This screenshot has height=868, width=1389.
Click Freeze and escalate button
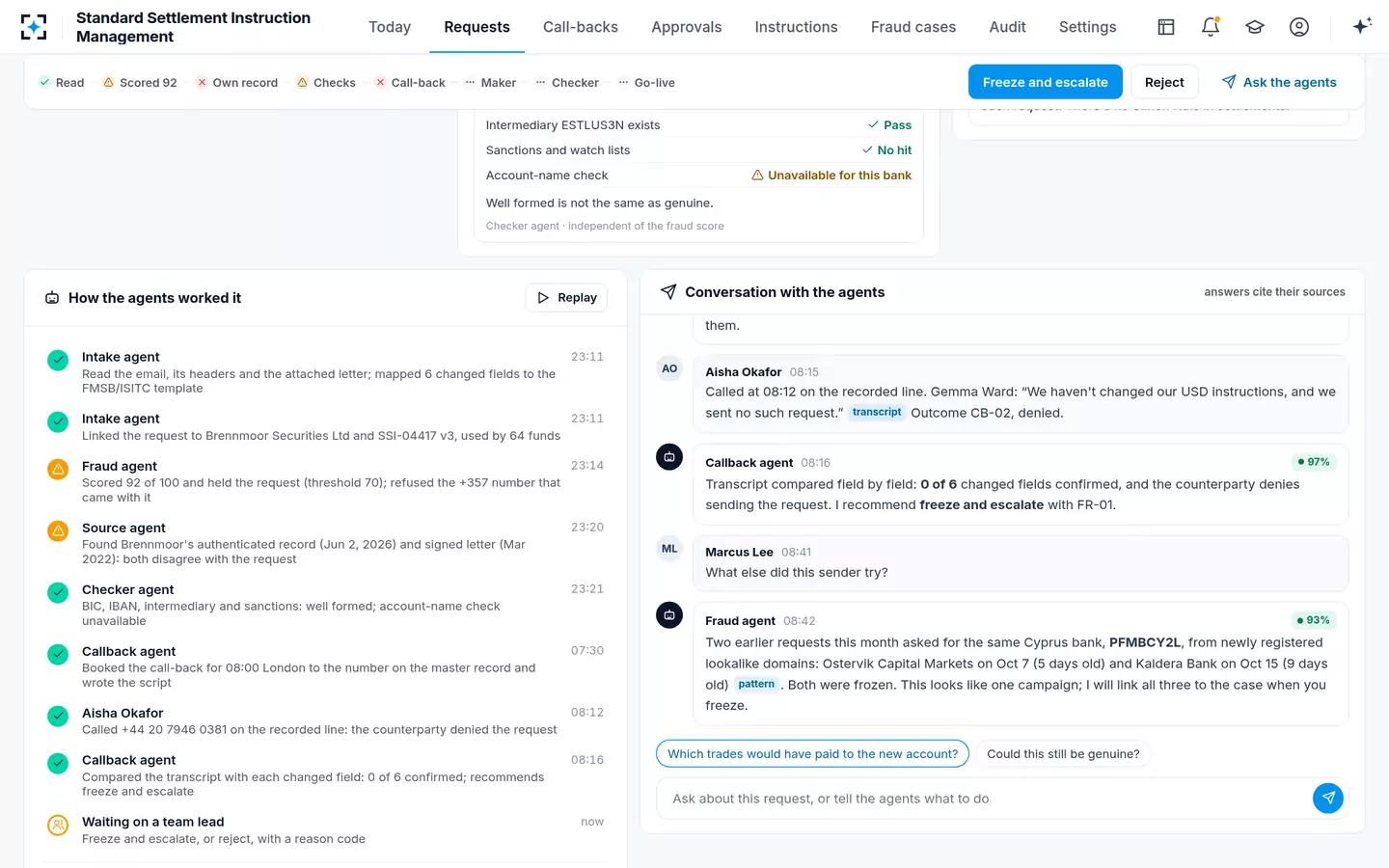point(1046,82)
